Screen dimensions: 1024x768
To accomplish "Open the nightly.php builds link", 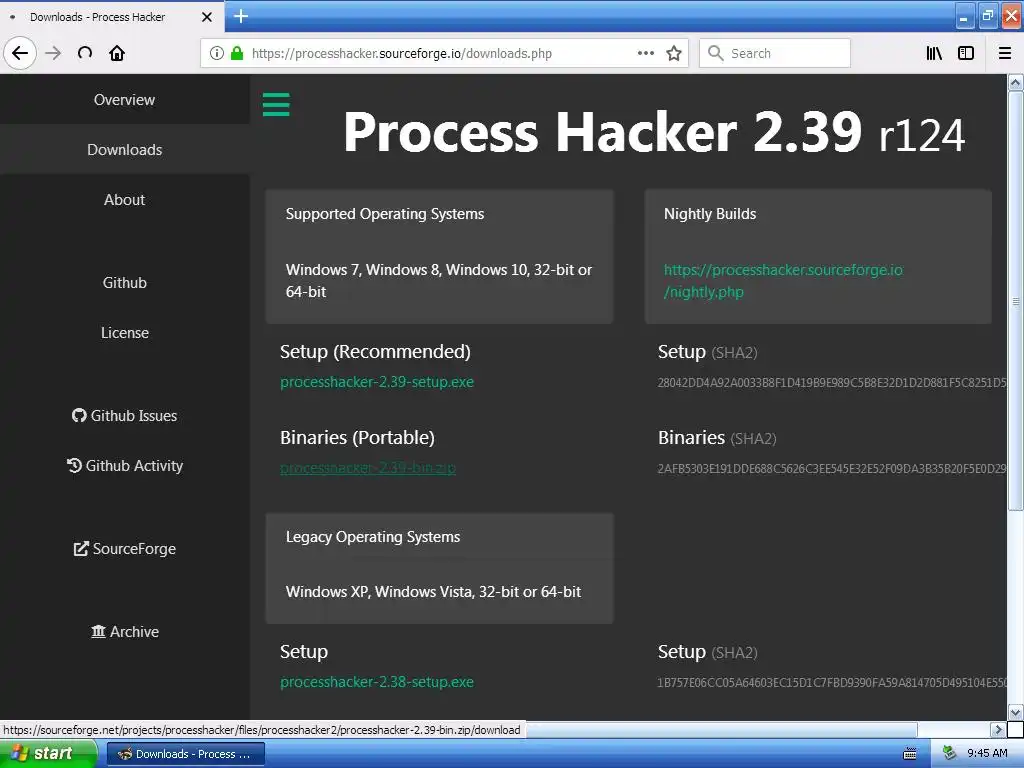I will [783, 281].
